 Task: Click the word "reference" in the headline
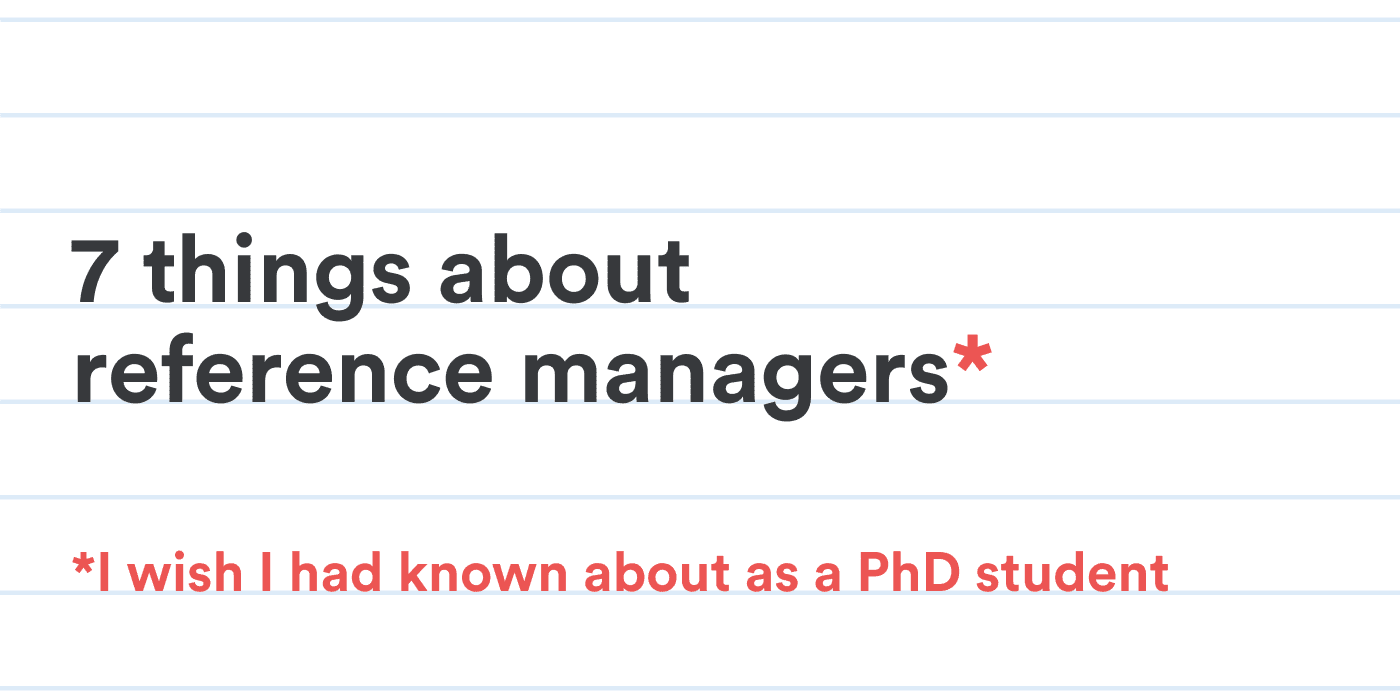284,372
